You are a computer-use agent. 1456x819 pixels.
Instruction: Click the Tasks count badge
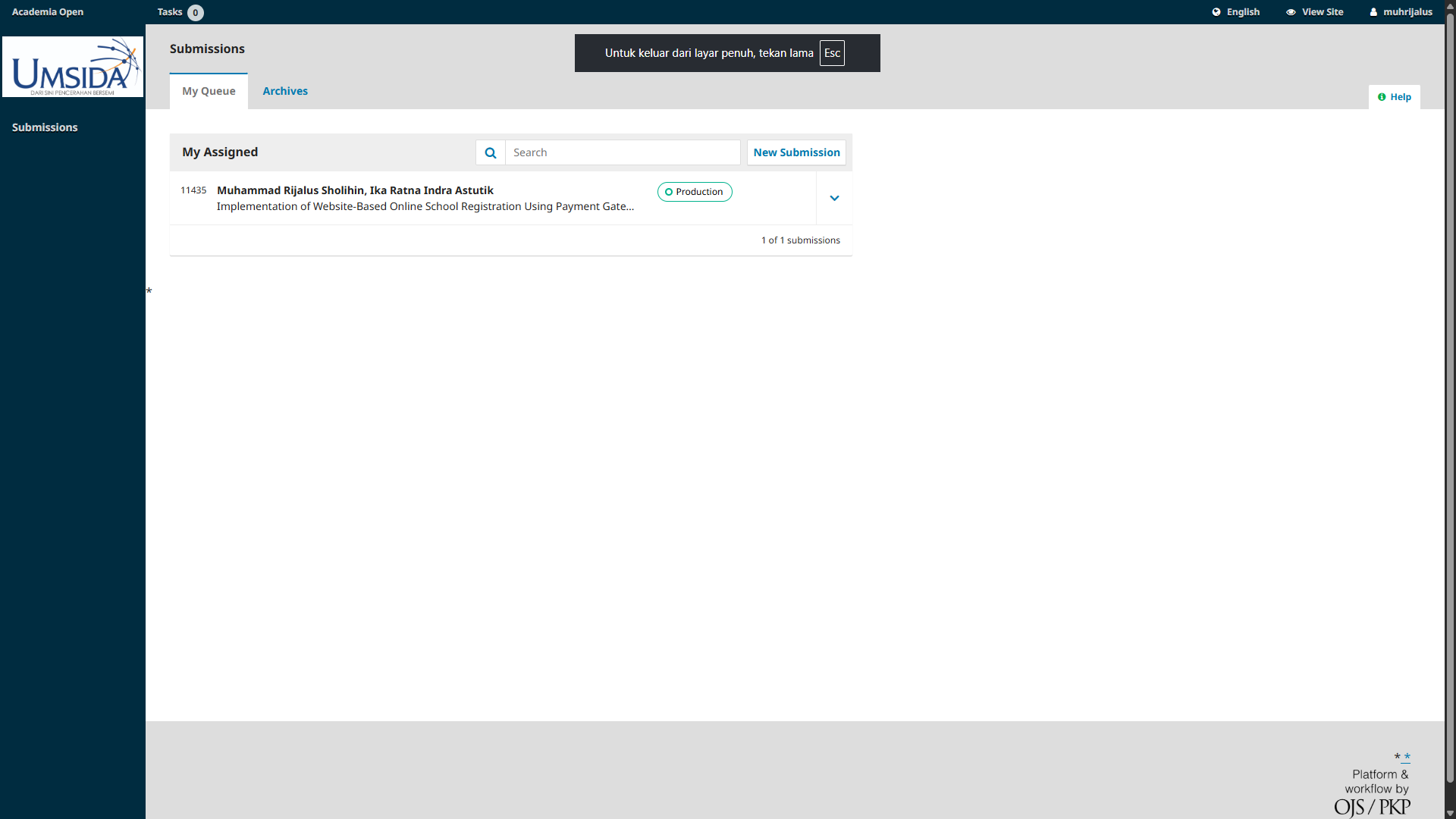pyautogui.click(x=195, y=12)
